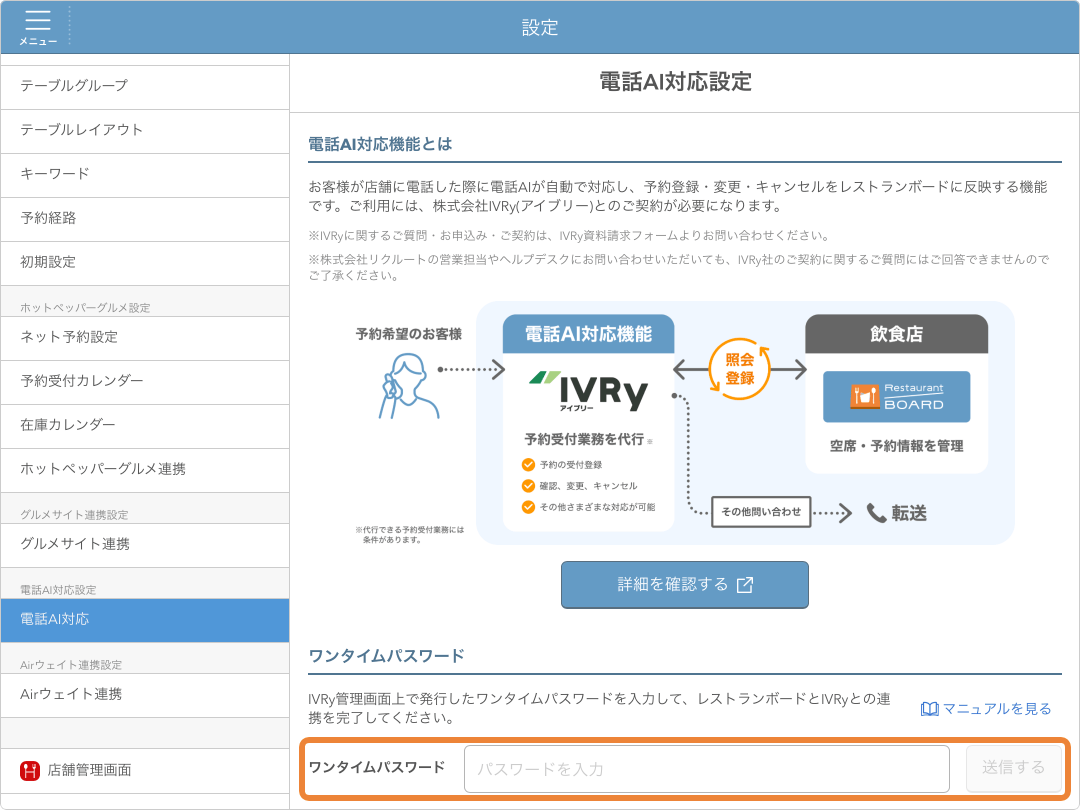Click the 電話AI対応機能とは heading
This screenshot has width=1080, height=810.
tap(380, 145)
